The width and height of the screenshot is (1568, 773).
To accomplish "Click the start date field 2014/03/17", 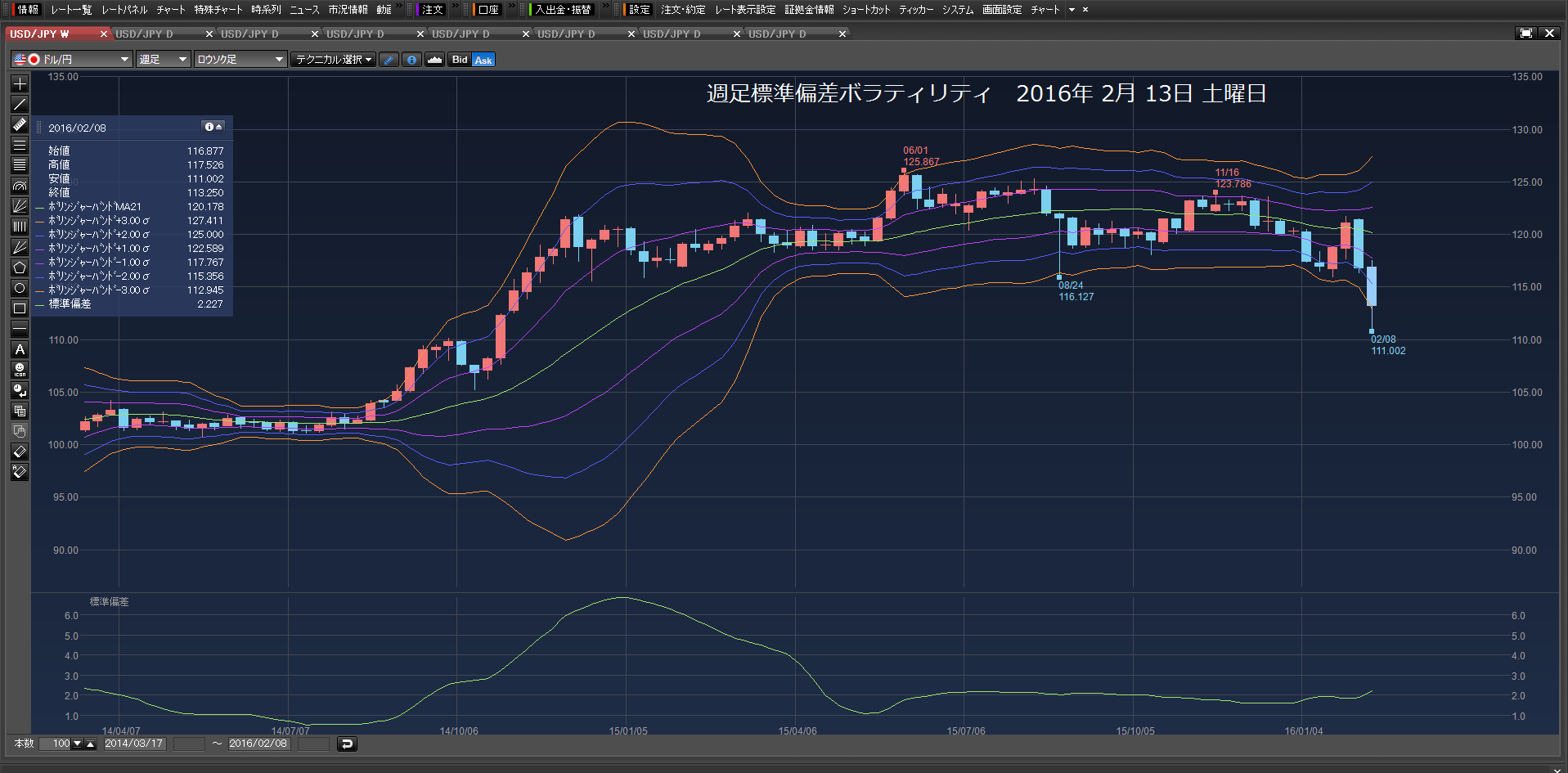I will coord(134,744).
